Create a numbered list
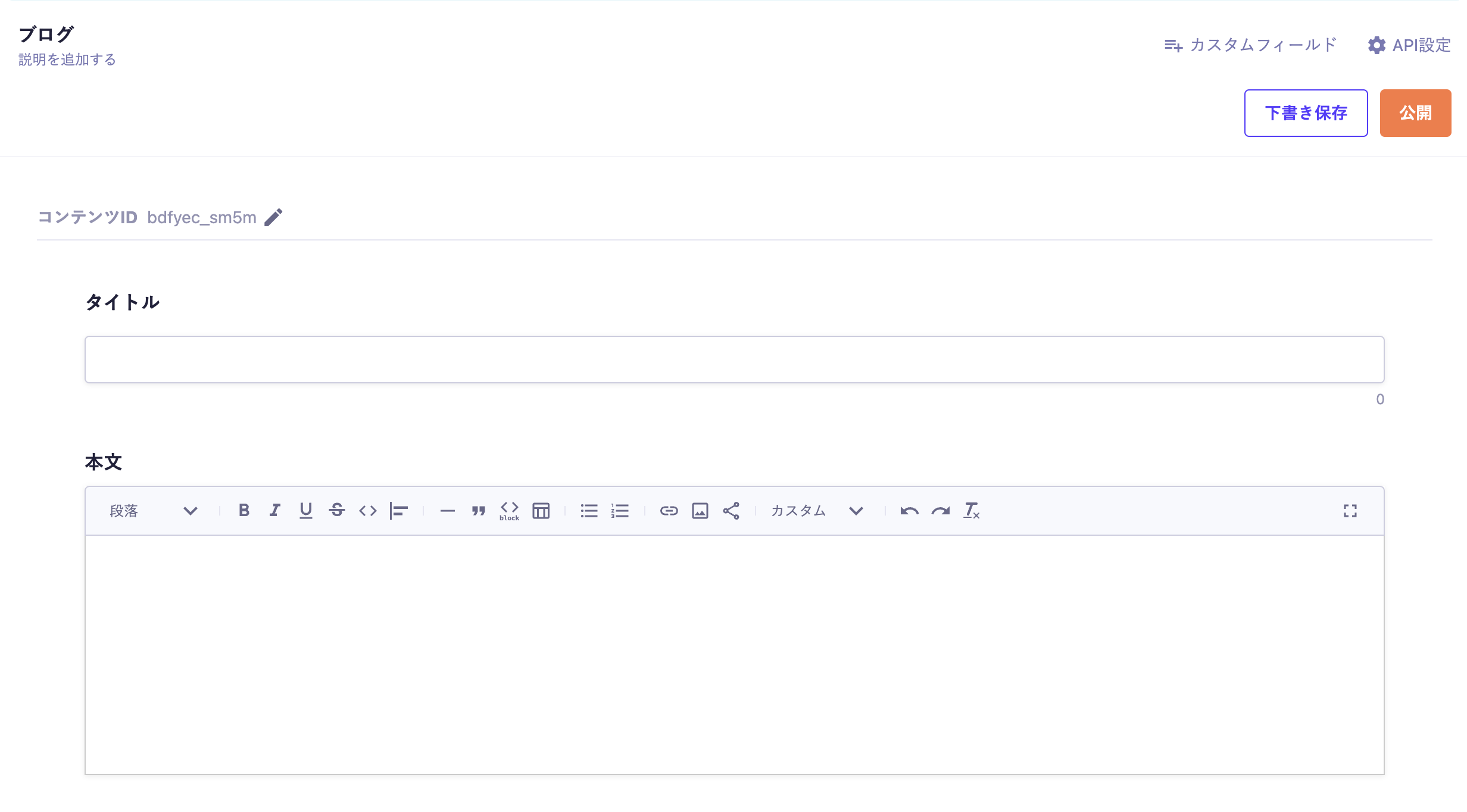The width and height of the screenshot is (1467, 812). pyautogui.click(x=620, y=510)
